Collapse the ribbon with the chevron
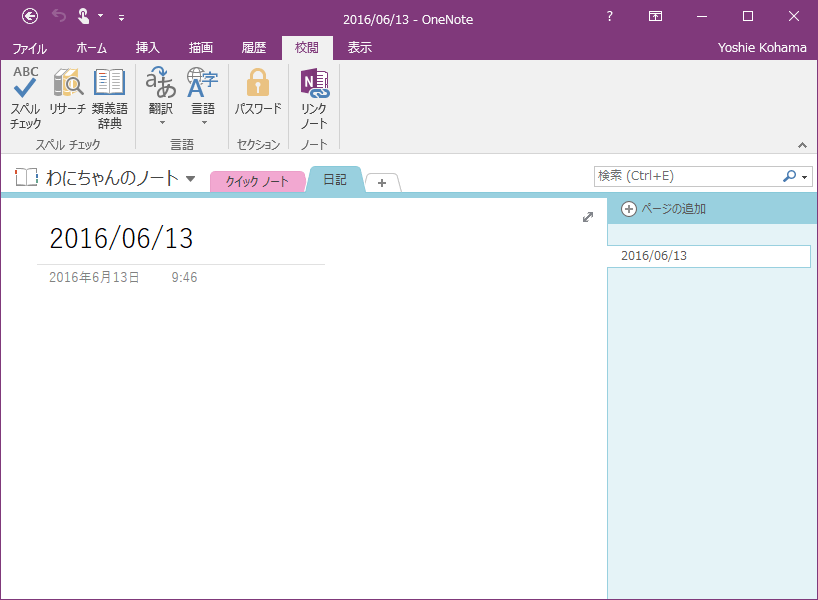Viewport: 818px width, 600px height. [802, 145]
